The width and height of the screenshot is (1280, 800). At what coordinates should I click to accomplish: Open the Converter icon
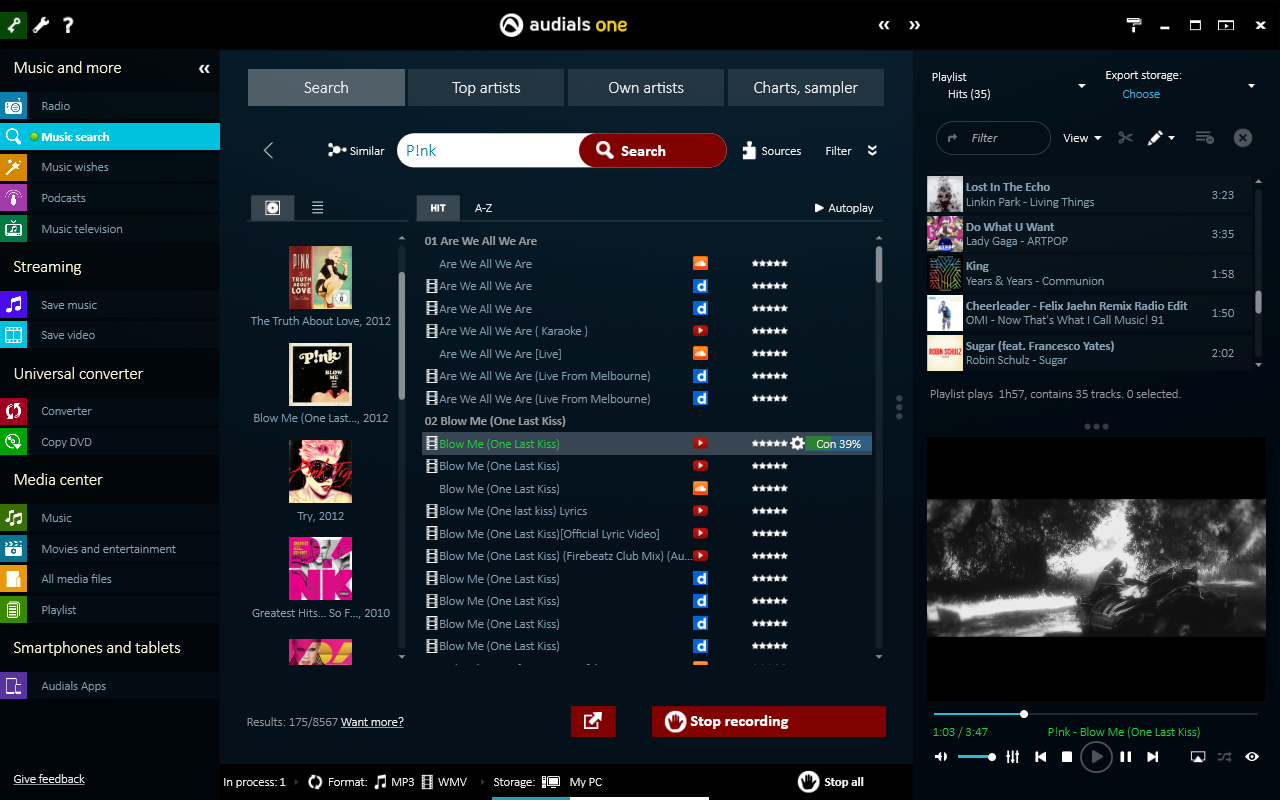coord(14,411)
